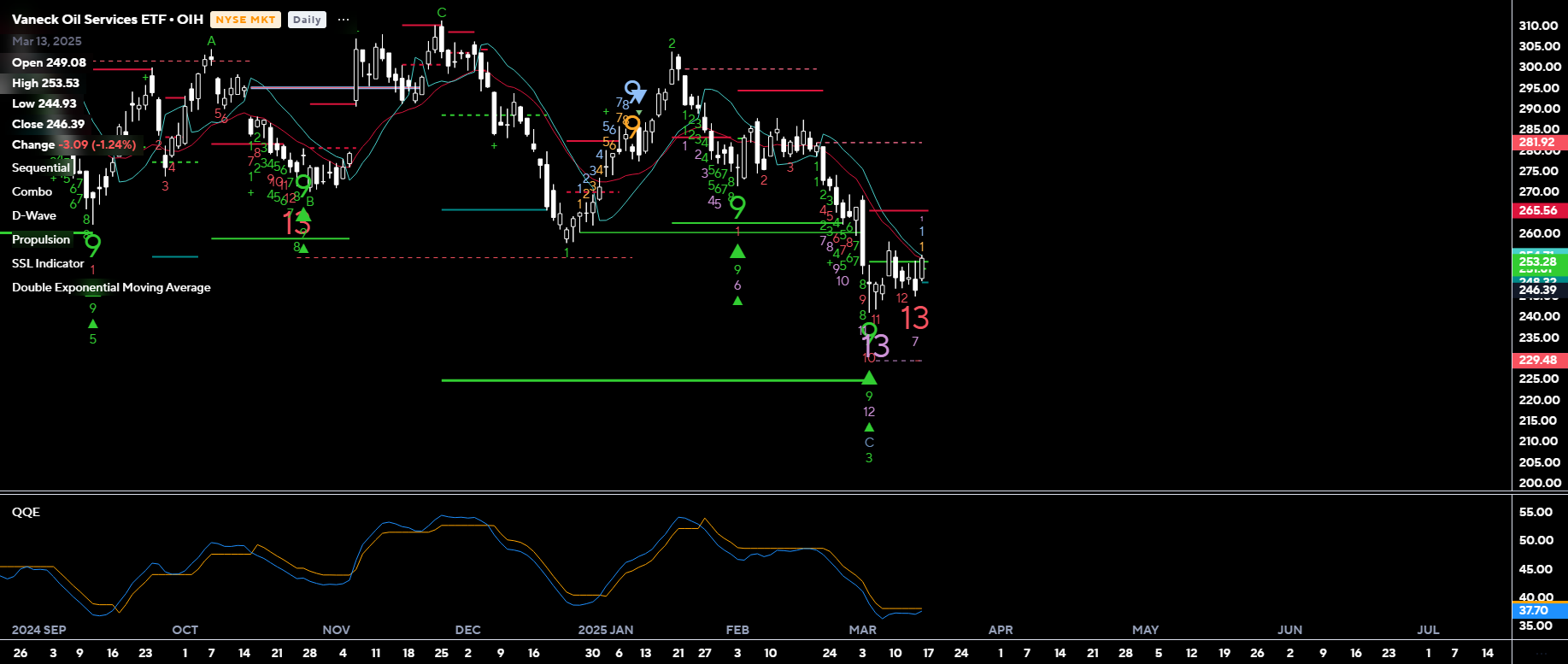This screenshot has height=664, width=1568.
Task: Open the Daily timeframe selector
Action: pyautogui.click(x=307, y=20)
